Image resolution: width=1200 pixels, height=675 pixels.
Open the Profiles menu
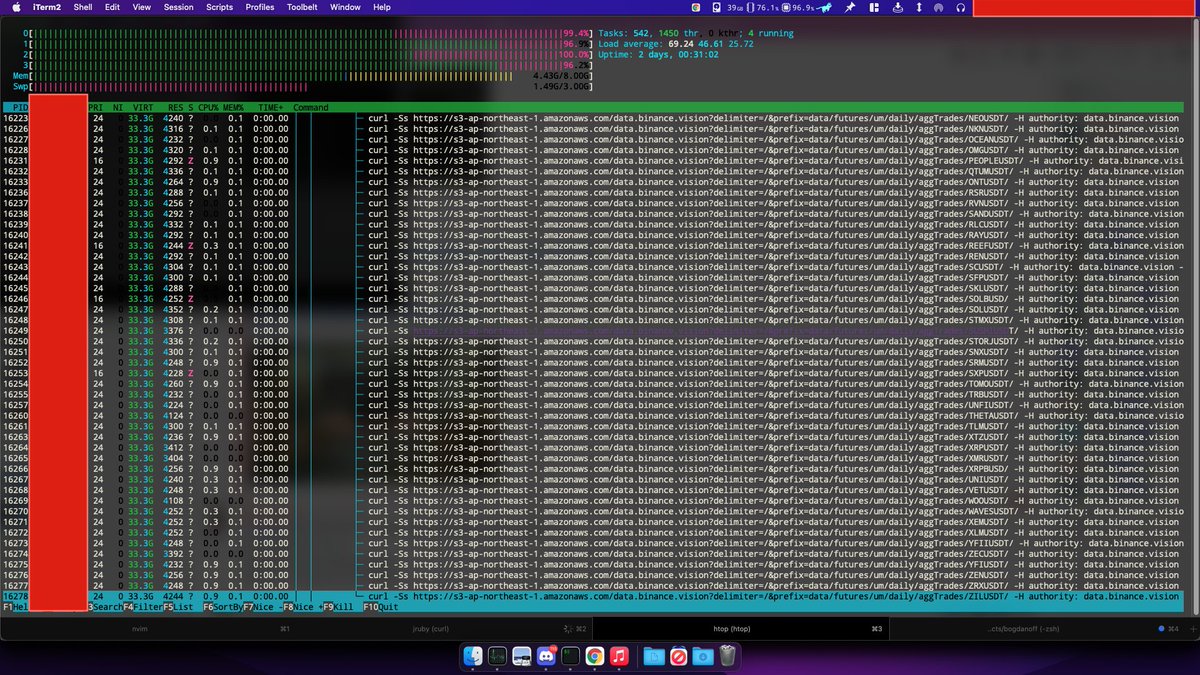point(260,7)
